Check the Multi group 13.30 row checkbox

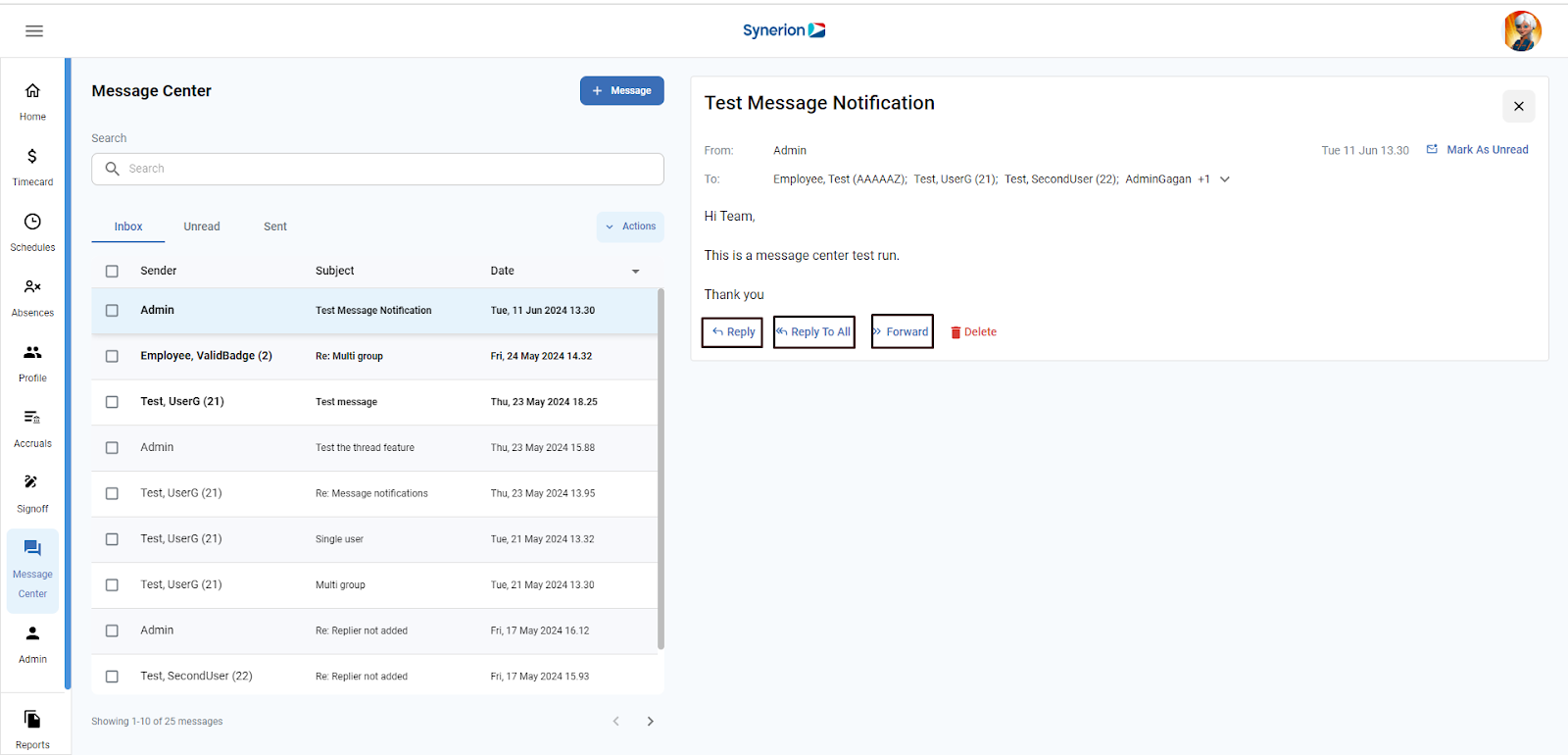pos(112,584)
